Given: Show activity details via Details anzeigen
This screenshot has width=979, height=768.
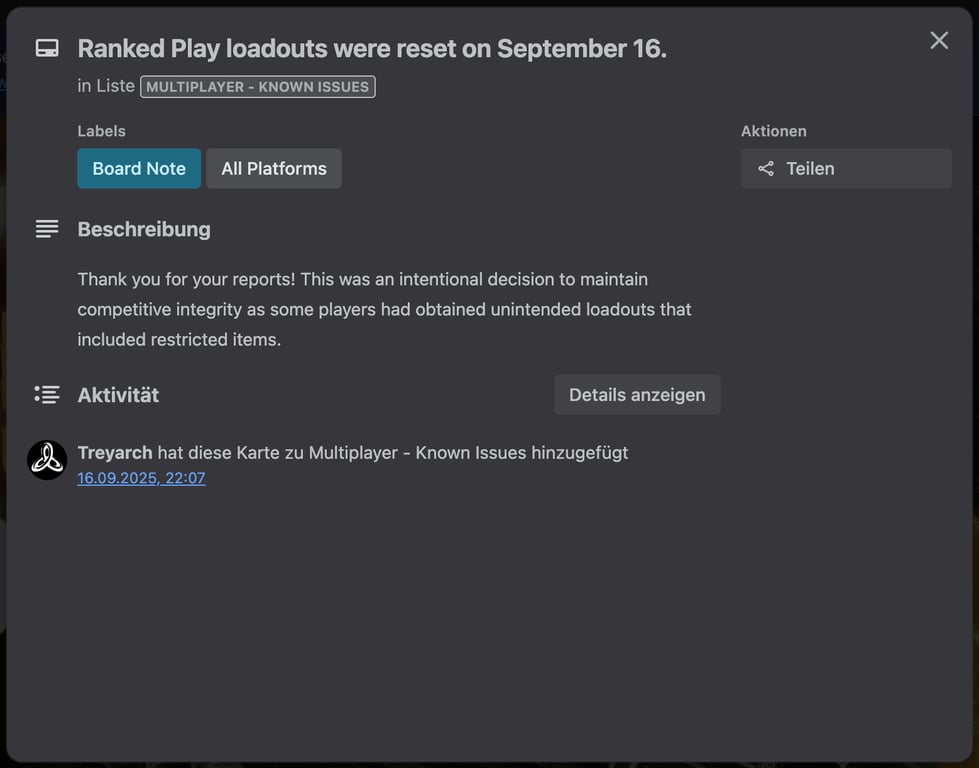Looking at the screenshot, I should coord(637,395).
